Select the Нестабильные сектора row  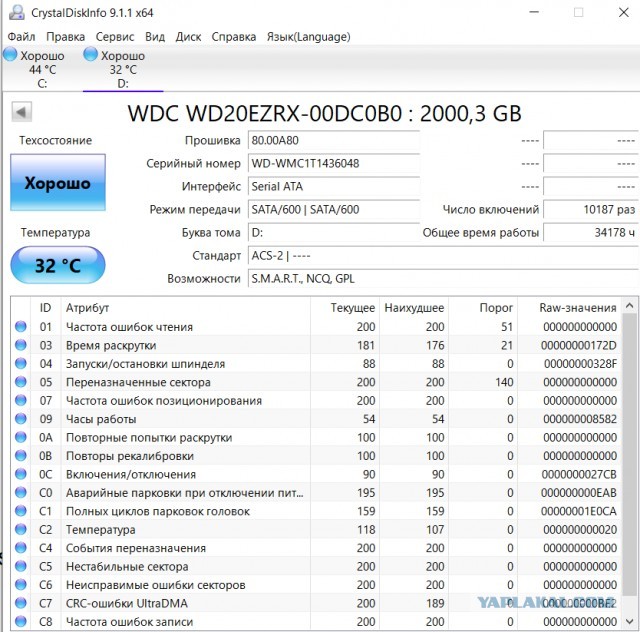coord(316,566)
